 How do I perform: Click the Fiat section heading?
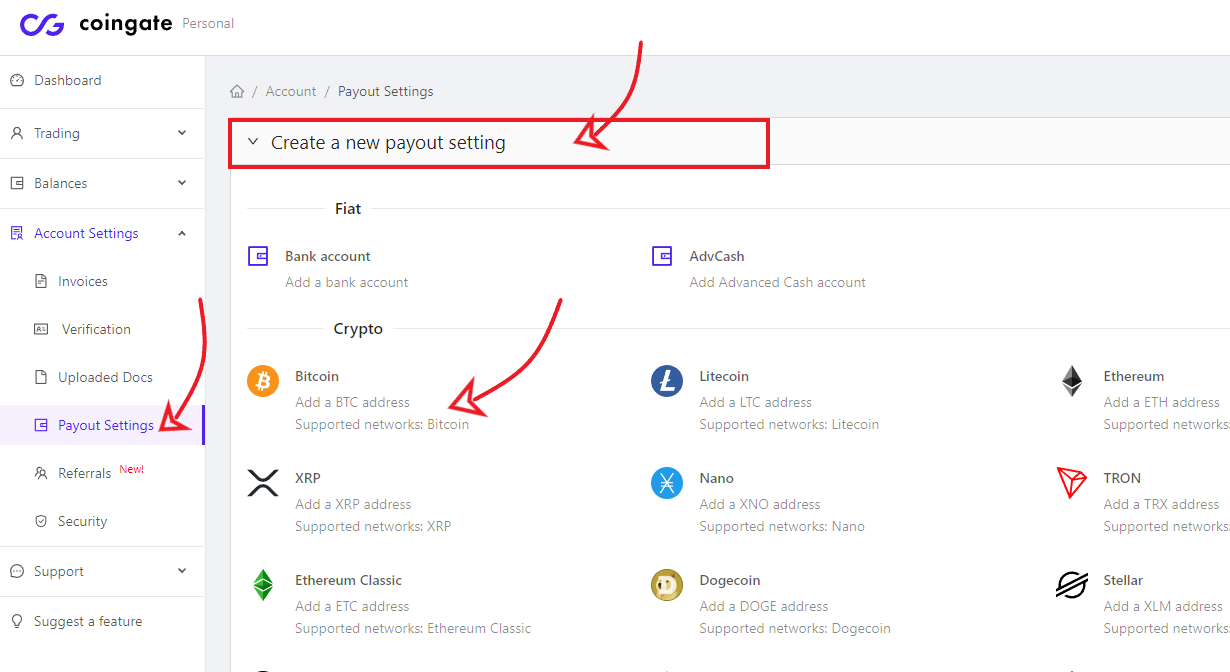coord(348,209)
